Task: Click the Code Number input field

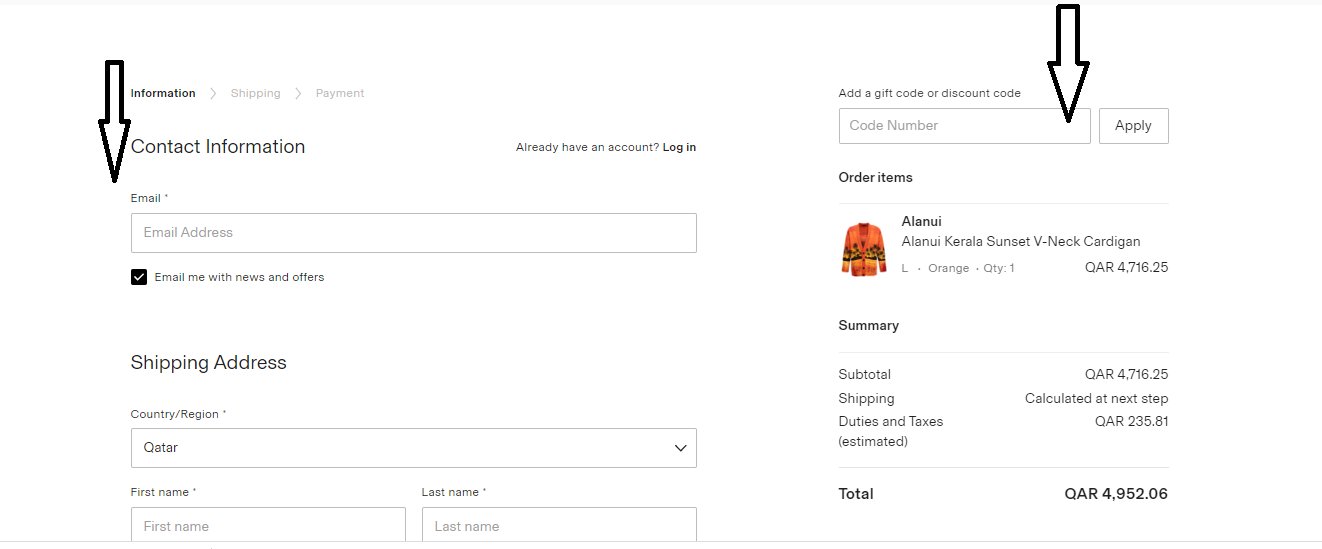Action: click(964, 126)
